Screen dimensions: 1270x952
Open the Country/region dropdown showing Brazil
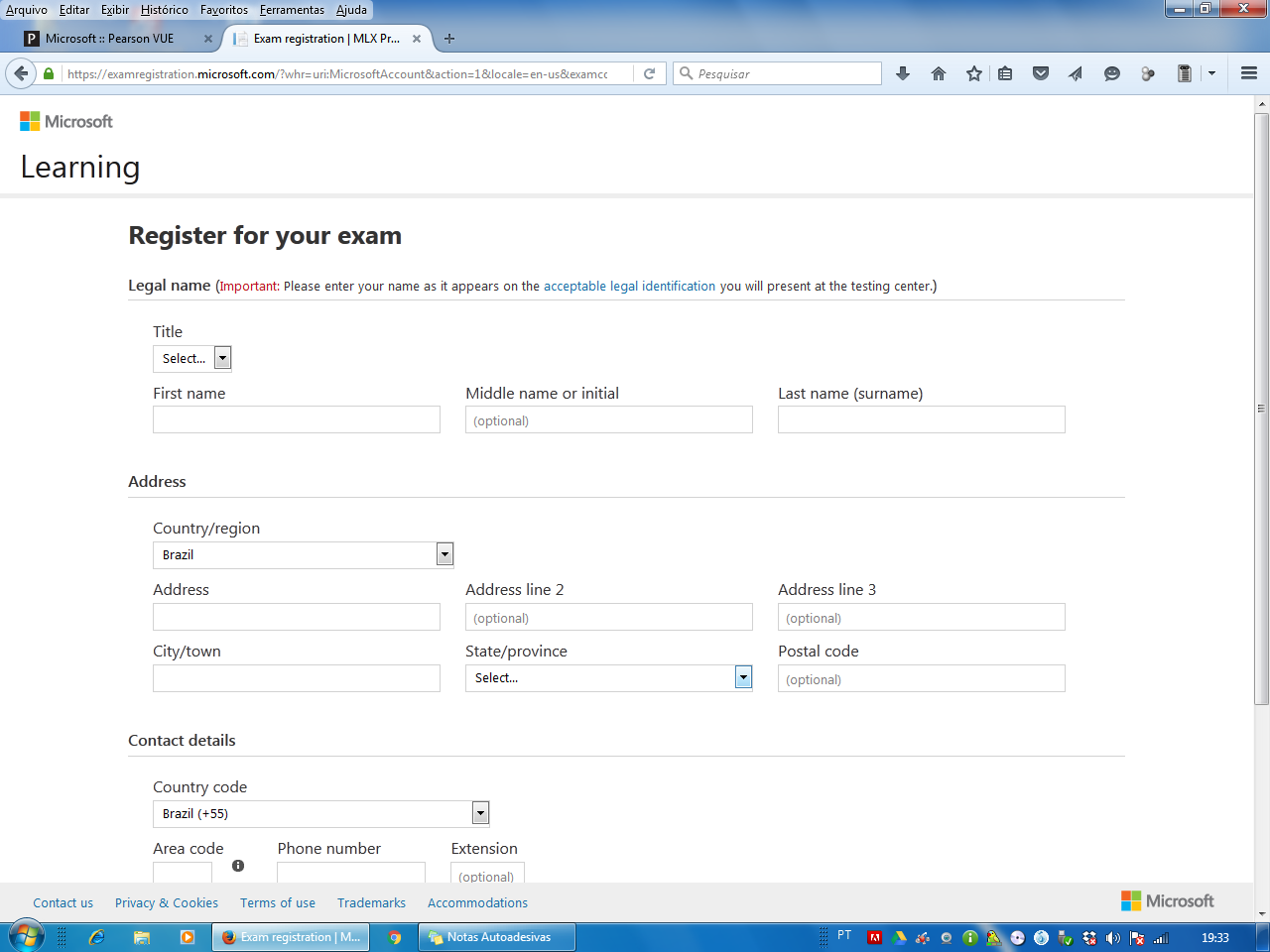coord(304,554)
